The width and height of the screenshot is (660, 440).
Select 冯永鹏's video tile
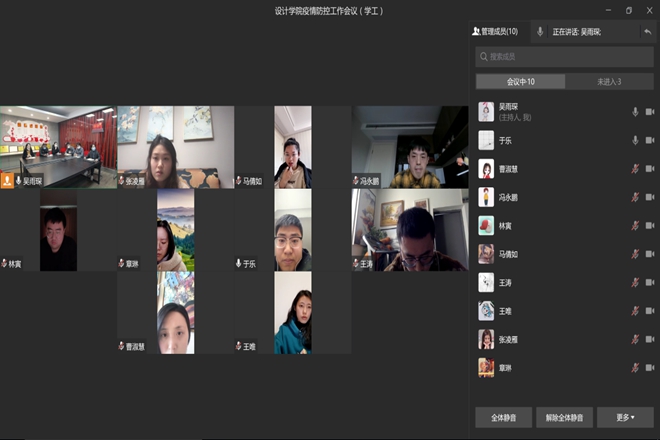coord(410,147)
